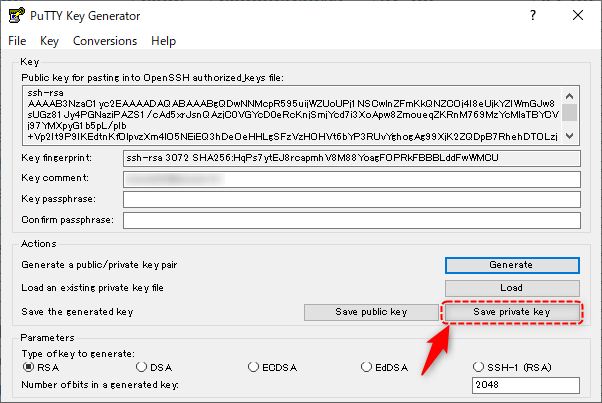Close the PuTTY Key Generator window
The height and width of the screenshot is (403, 602).
tap(578, 15)
